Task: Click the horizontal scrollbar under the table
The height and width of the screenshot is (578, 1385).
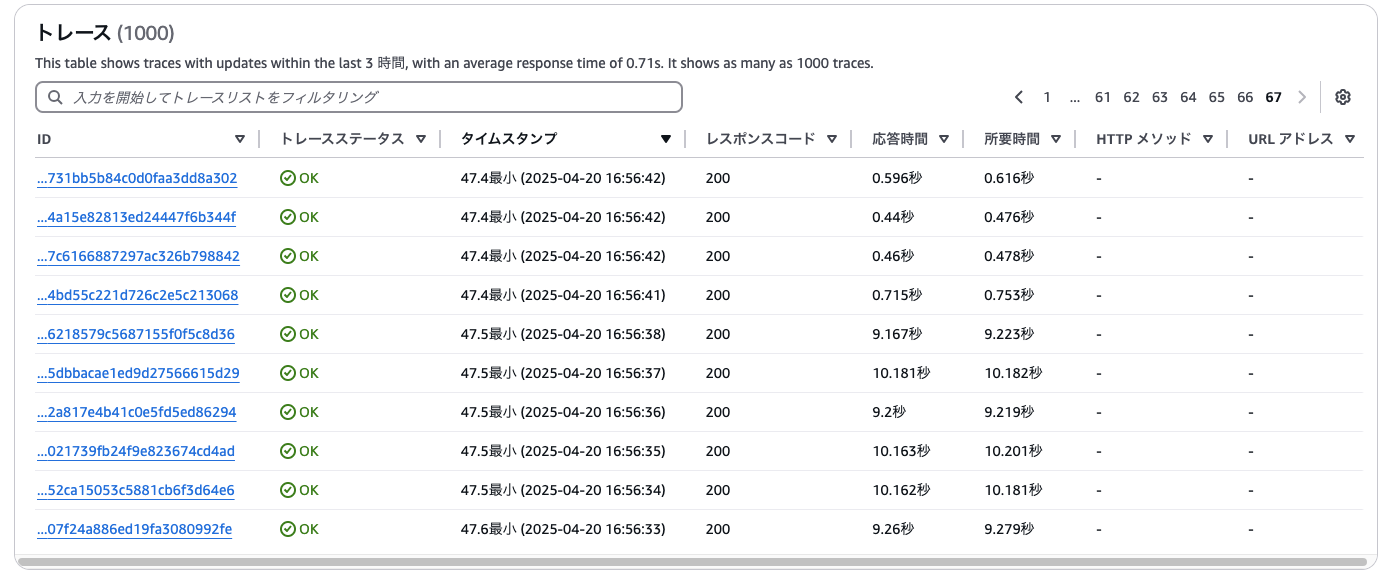Action: [x=692, y=563]
